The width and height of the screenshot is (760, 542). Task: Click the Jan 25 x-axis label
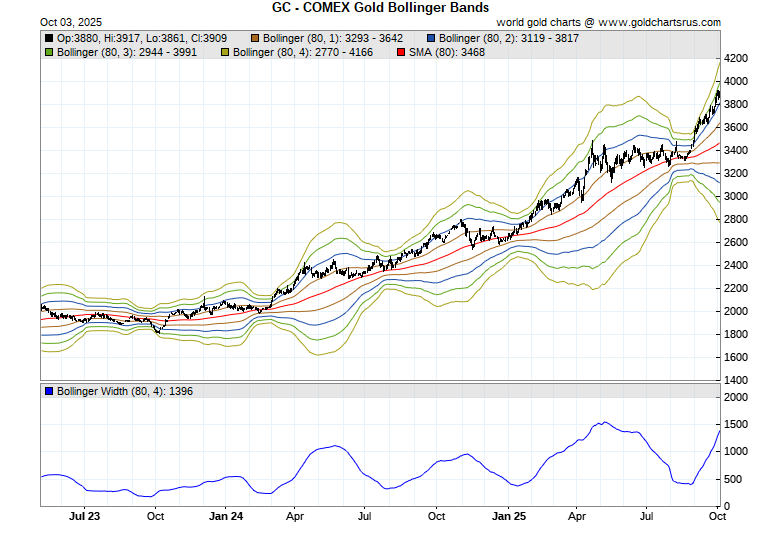pyautogui.click(x=510, y=517)
